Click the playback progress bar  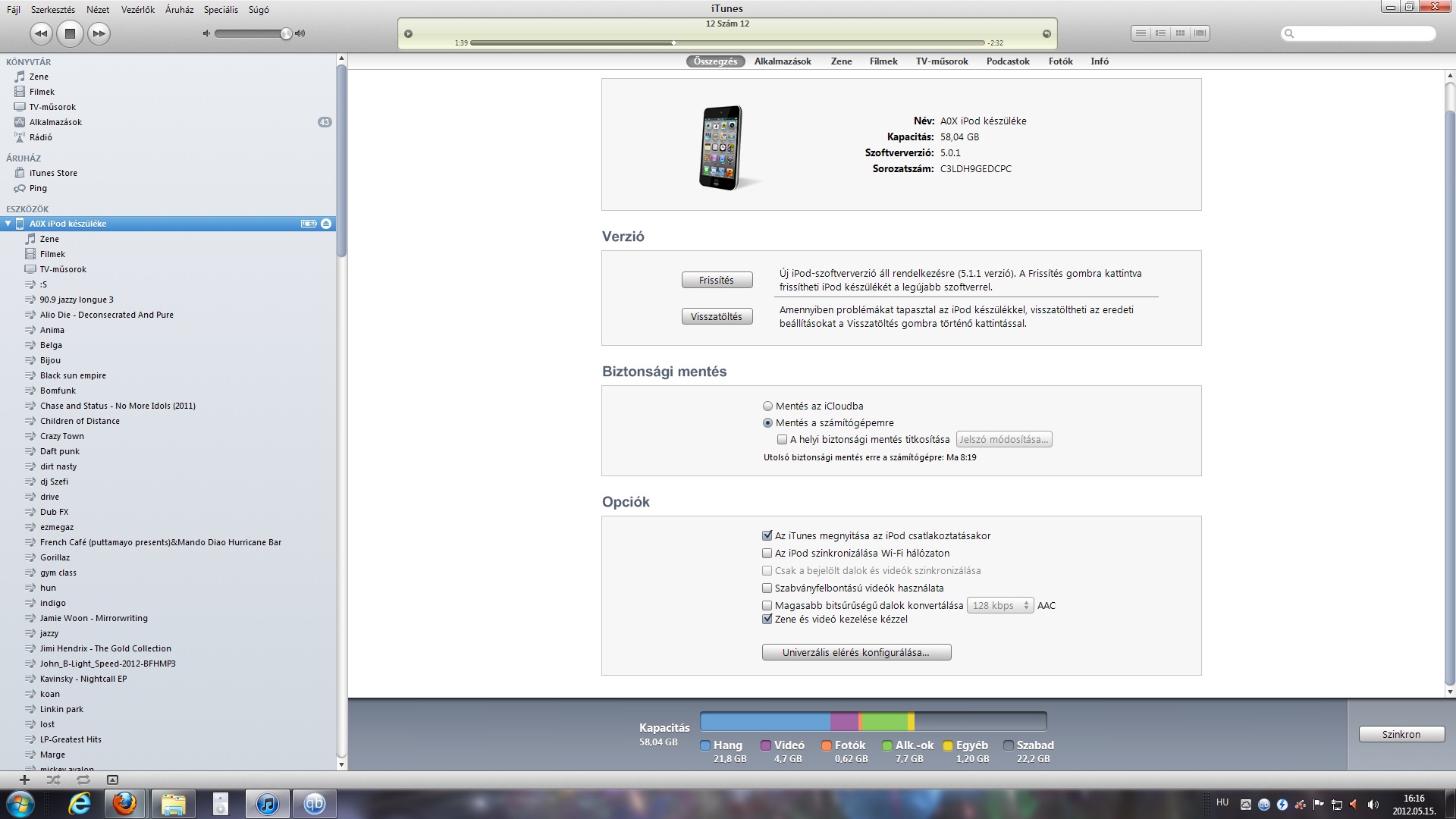pos(726,43)
